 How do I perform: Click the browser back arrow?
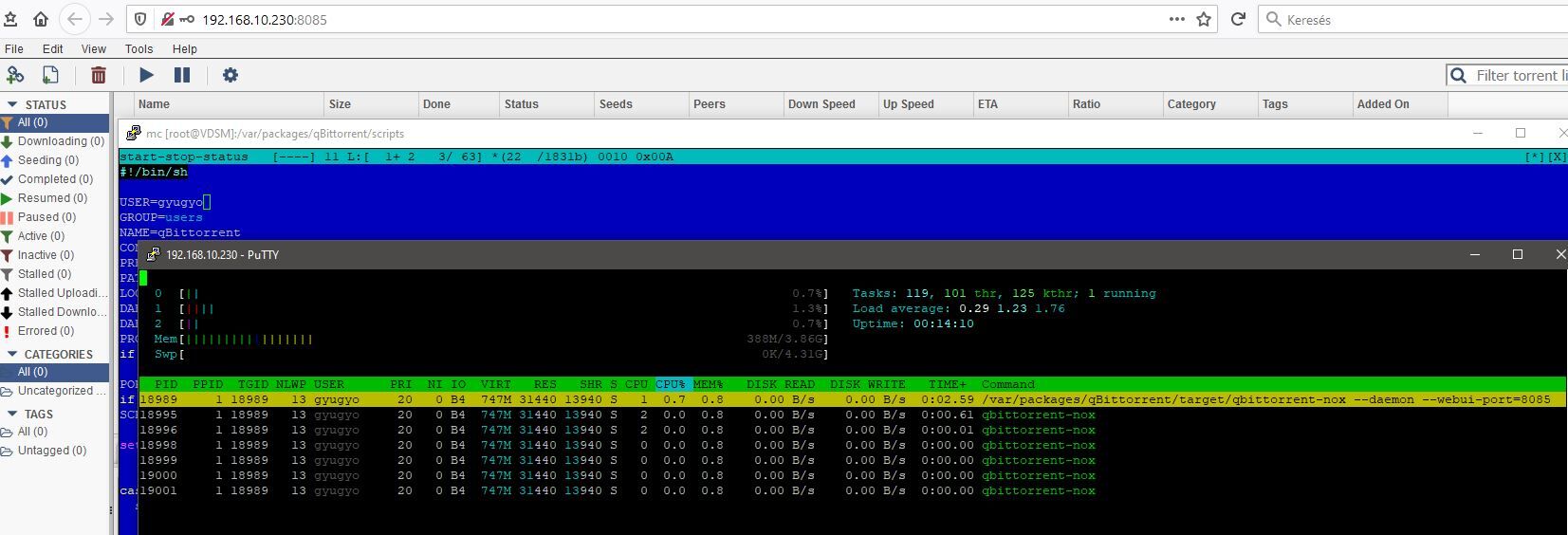(75, 19)
